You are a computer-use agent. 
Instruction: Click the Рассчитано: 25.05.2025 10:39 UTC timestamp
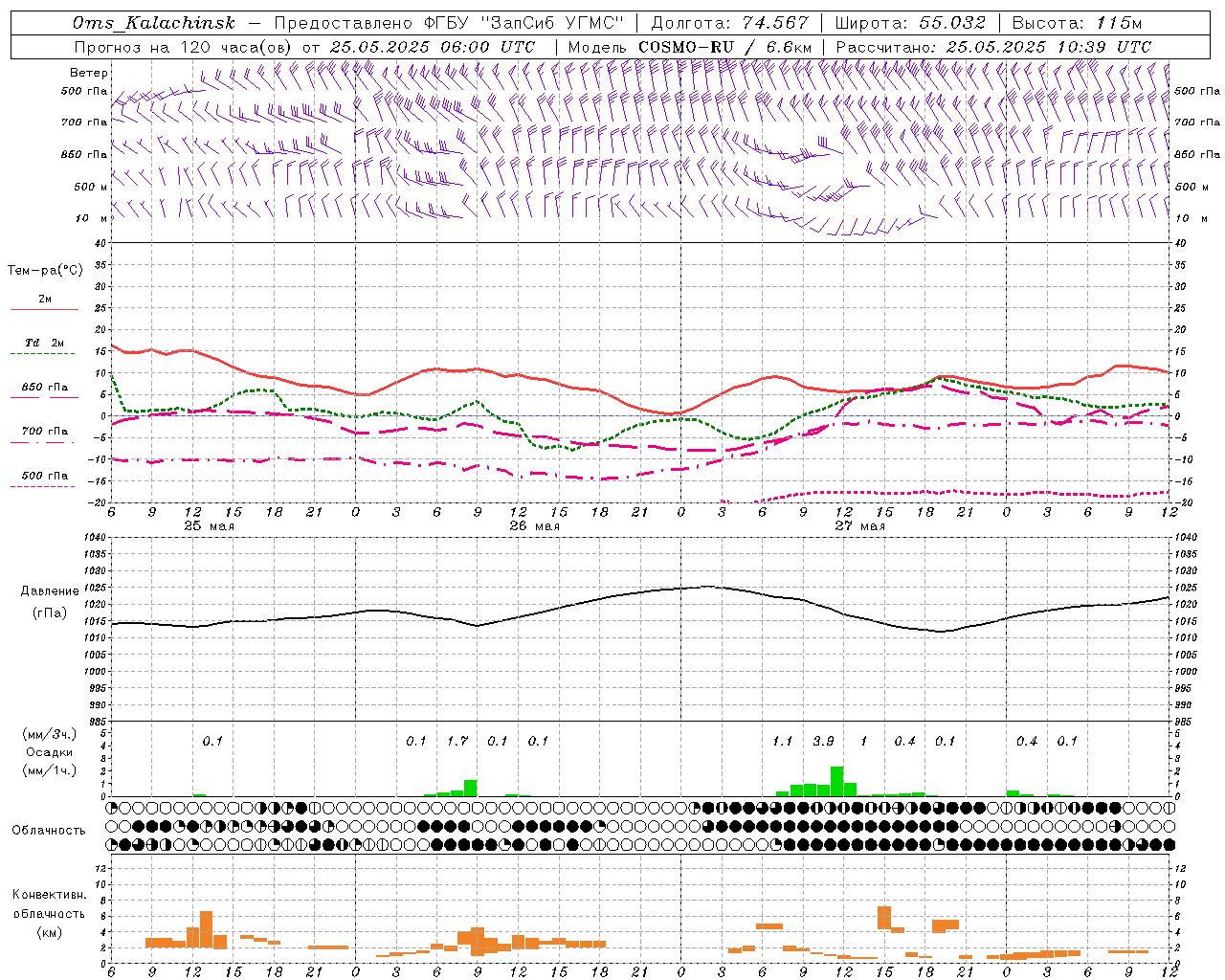(x=994, y=47)
